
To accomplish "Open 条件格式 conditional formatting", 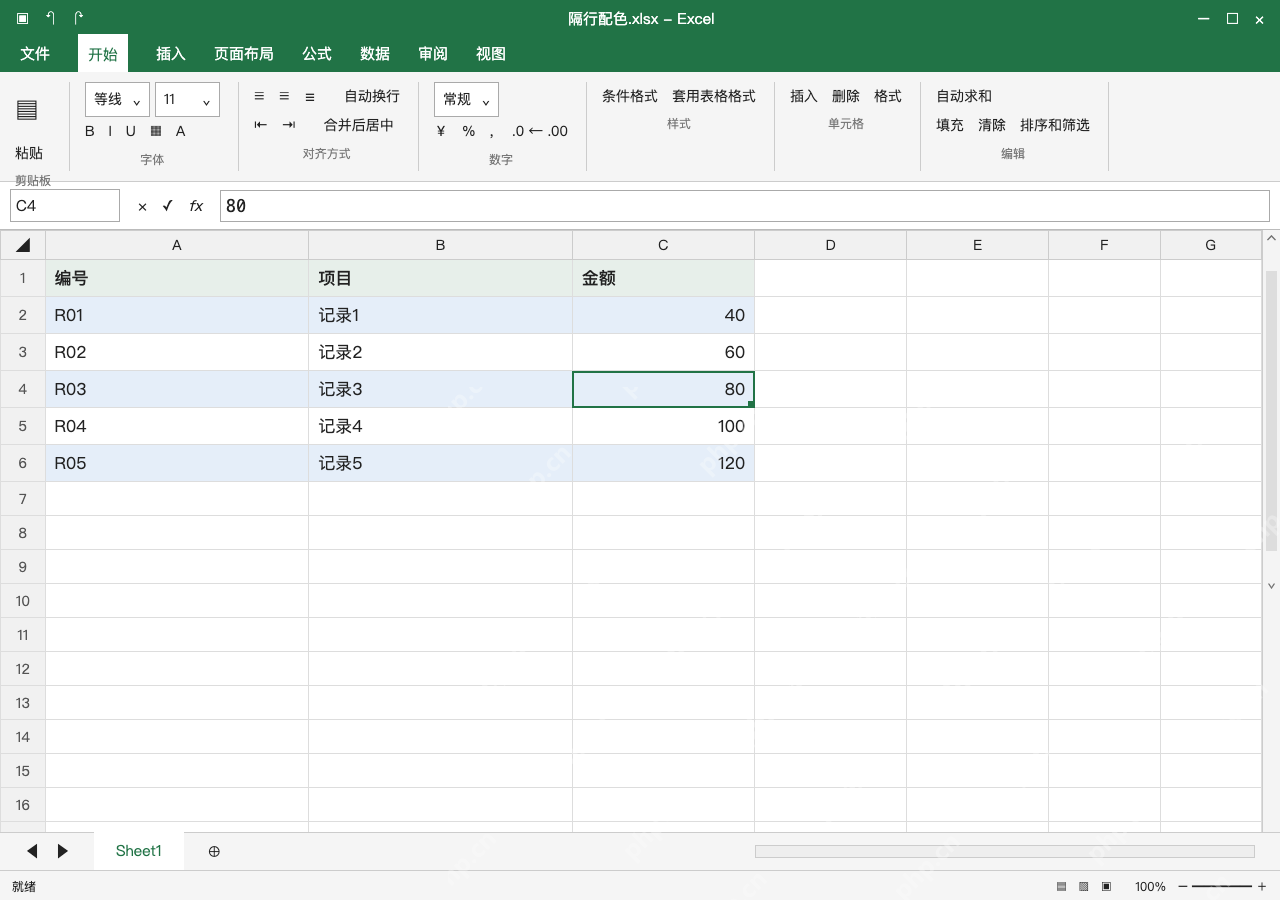I will point(630,96).
